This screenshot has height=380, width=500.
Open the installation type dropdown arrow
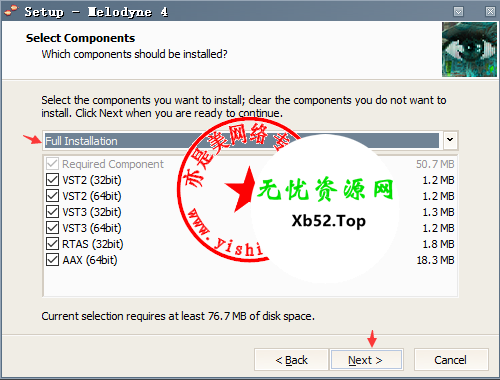450,140
